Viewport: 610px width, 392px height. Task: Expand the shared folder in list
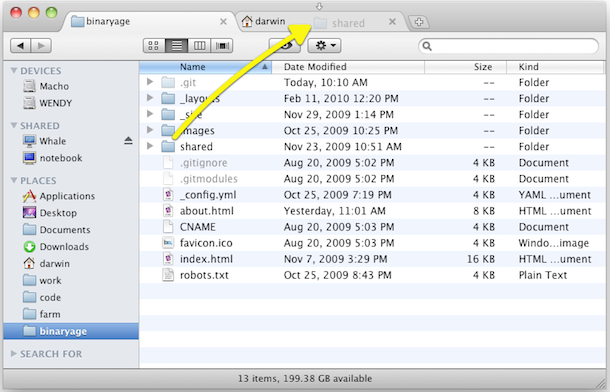click(x=150, y=146)
